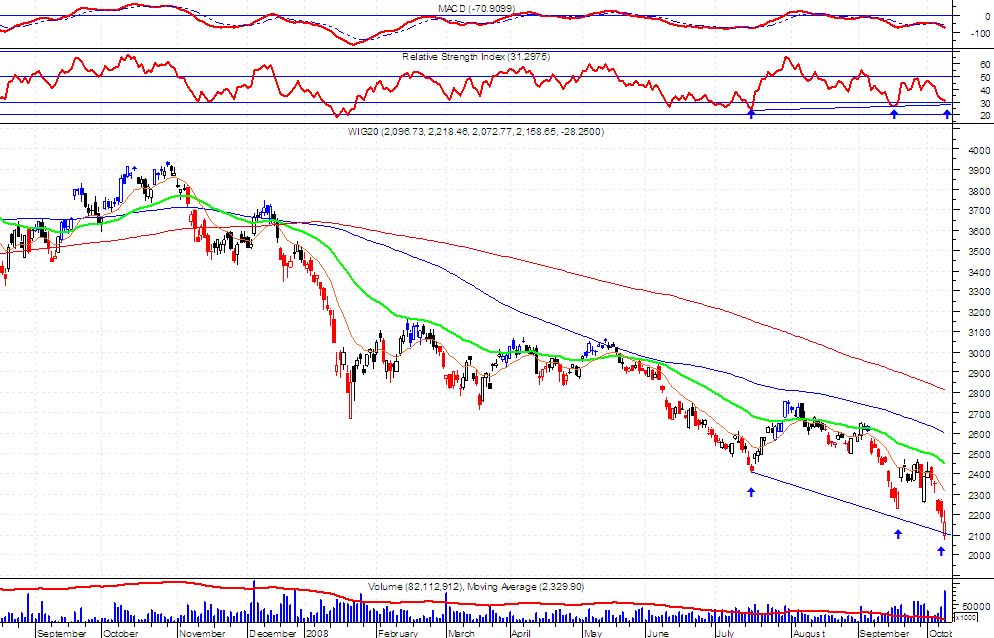This screenshot has height=638, width=994.
Task: Click the 4000 price axis label
Action: click(979, 150)
